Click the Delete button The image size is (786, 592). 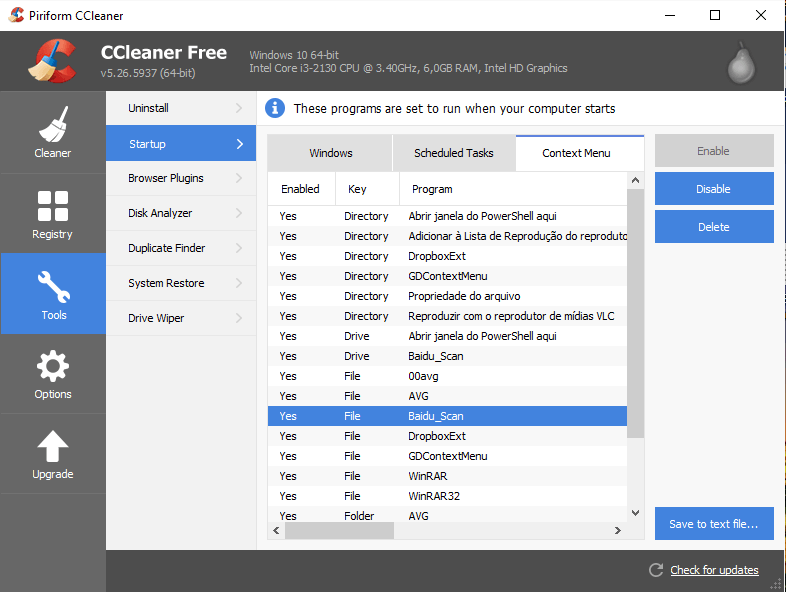coord(714,227)
